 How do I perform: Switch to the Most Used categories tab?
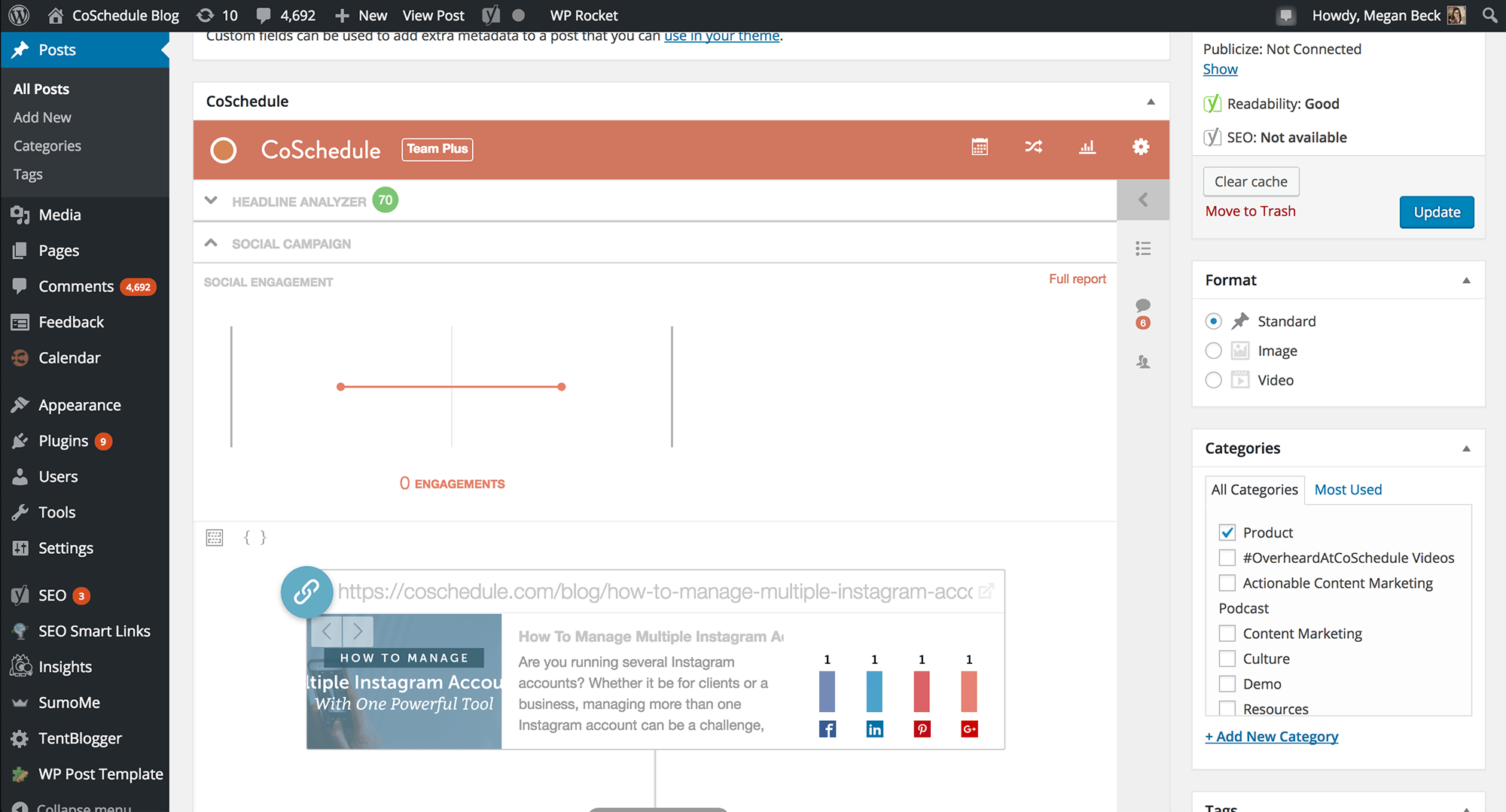1348,489
